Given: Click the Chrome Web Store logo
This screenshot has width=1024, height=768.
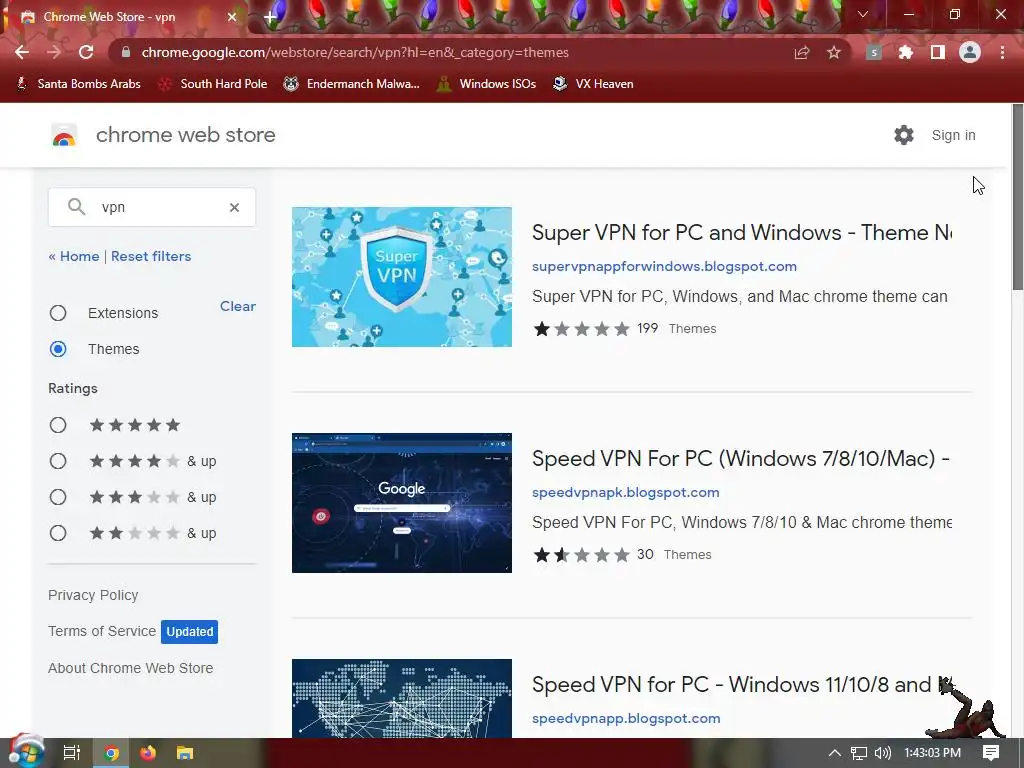Looking at the screenshot, I should pos(64,135).
